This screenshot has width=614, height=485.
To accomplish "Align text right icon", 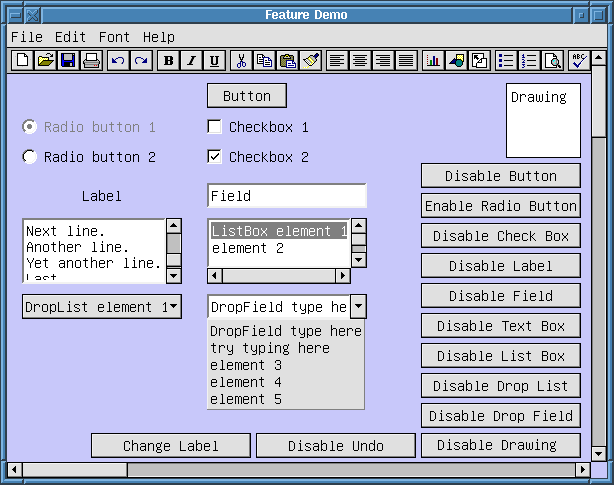I will [383, 61].
